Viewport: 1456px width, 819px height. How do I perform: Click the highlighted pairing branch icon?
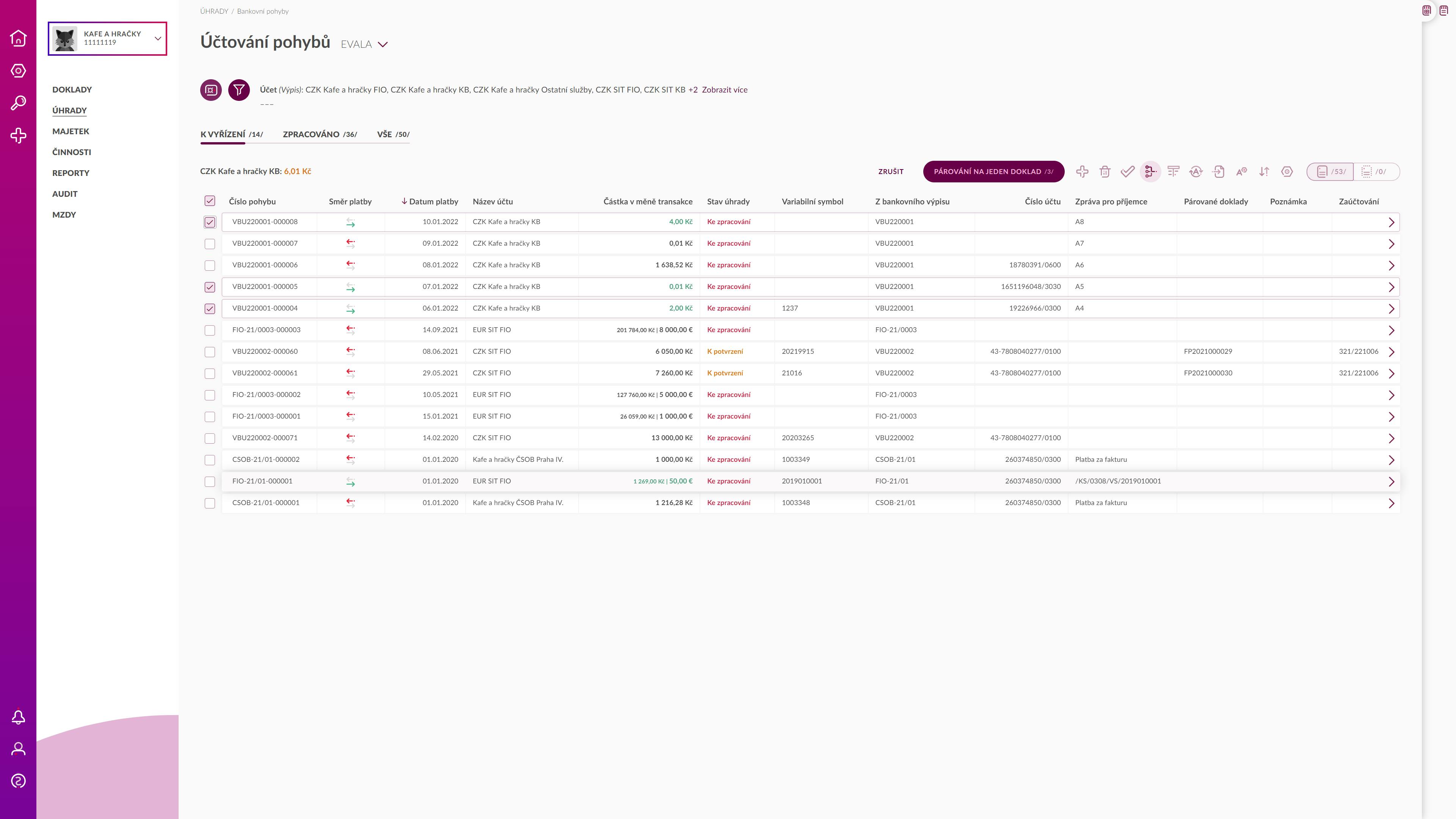[1150, 171]
